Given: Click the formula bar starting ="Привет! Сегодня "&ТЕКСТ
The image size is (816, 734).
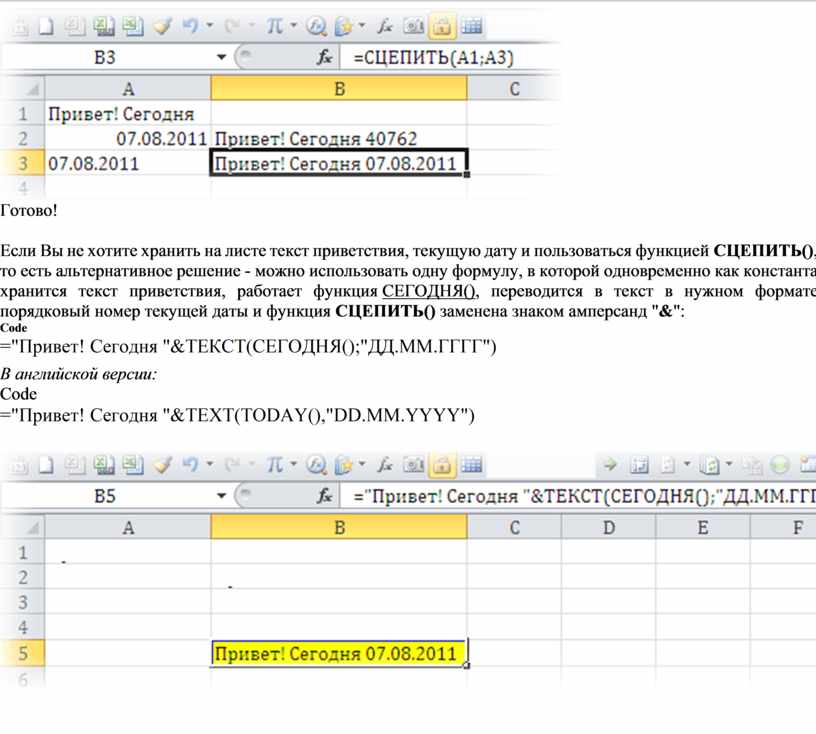Looking at the screenshot, I should click(578, 496).
